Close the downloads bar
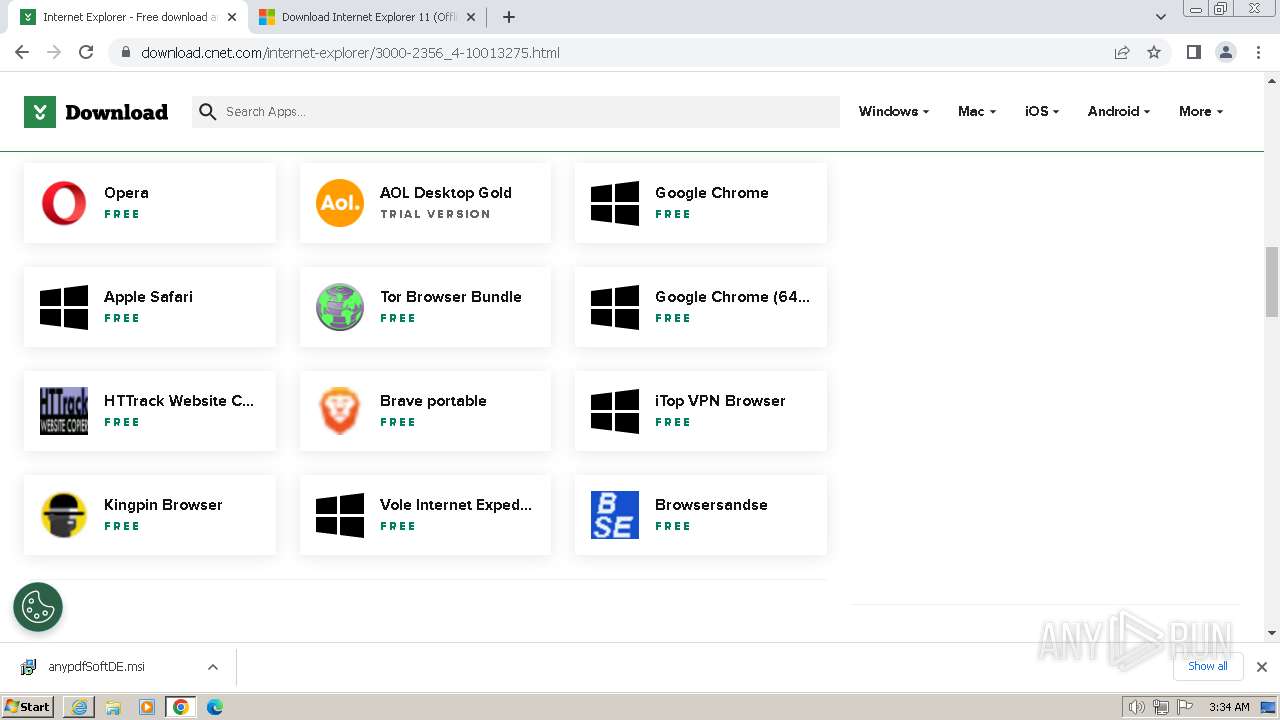1280x720 pixels. [x=1262, y=667]
